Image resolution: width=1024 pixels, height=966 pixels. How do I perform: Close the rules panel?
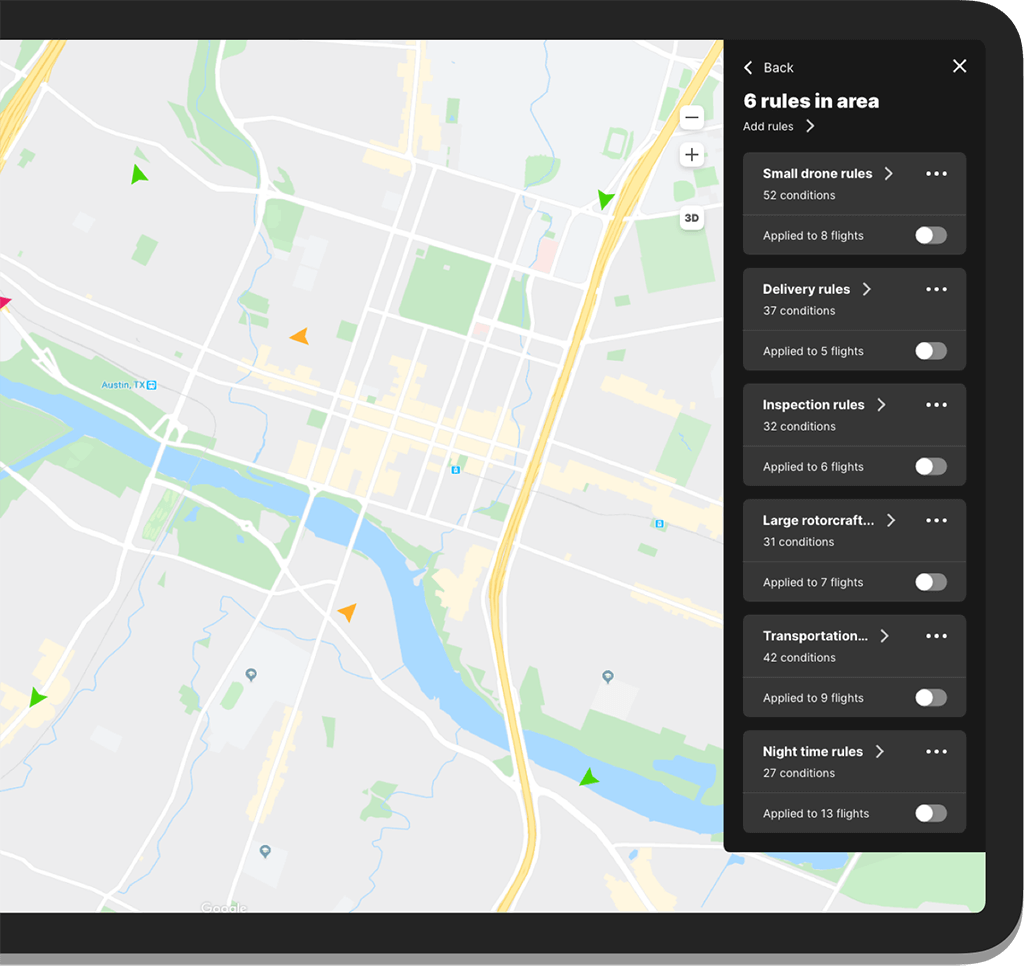click(x=959, y=66)
